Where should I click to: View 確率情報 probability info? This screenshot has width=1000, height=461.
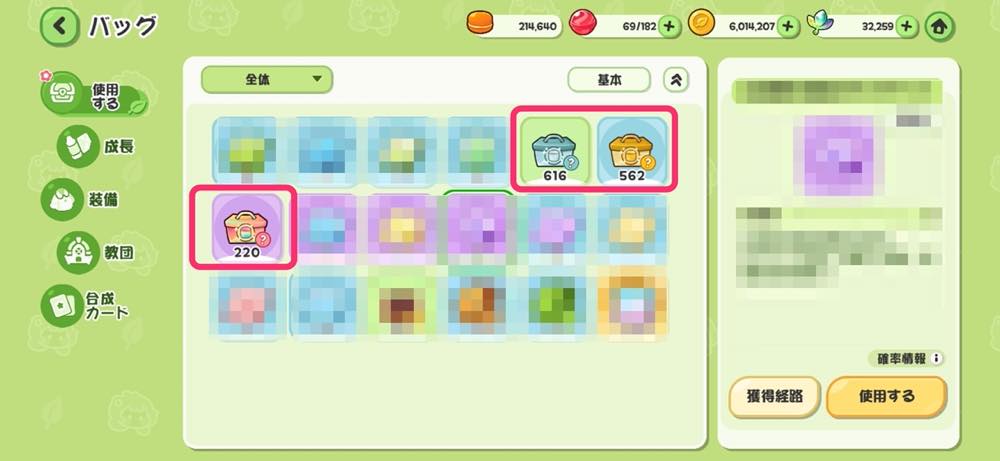click(906, 358)
